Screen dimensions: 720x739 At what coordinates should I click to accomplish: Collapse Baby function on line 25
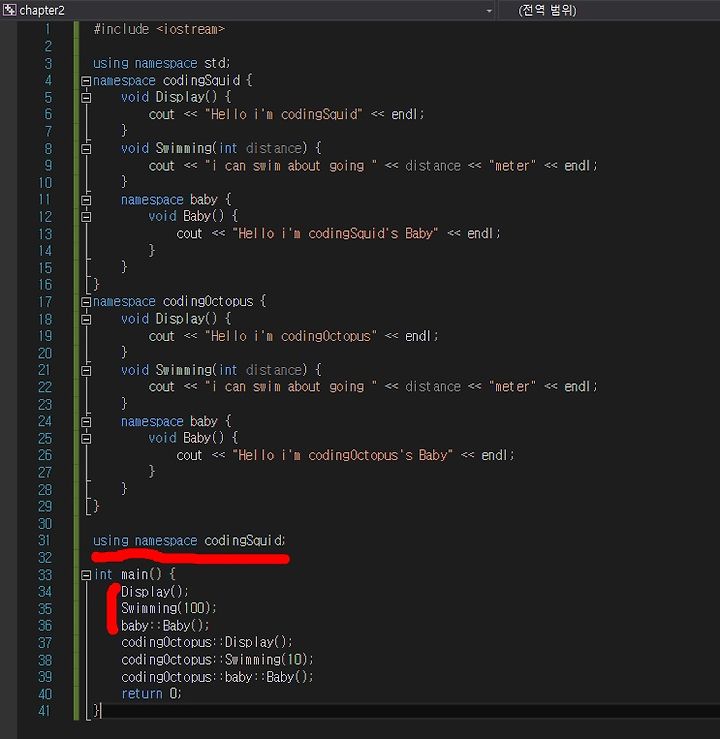click(x=86, y=439)
